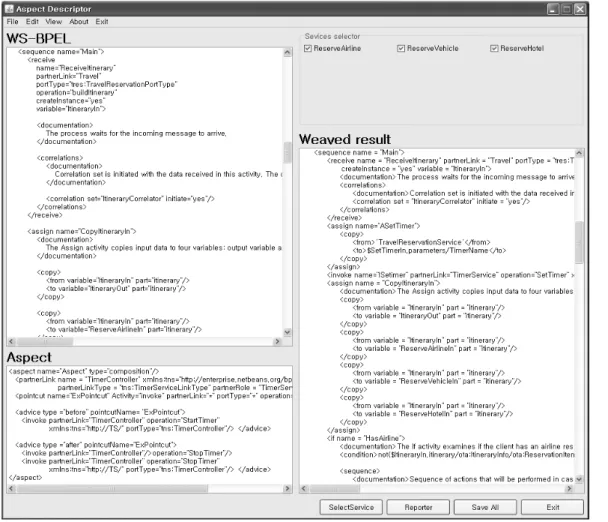Click WS-BPEL horizontal scroll left arrow
The image size is (608, 522).
(x=11, y=341)
